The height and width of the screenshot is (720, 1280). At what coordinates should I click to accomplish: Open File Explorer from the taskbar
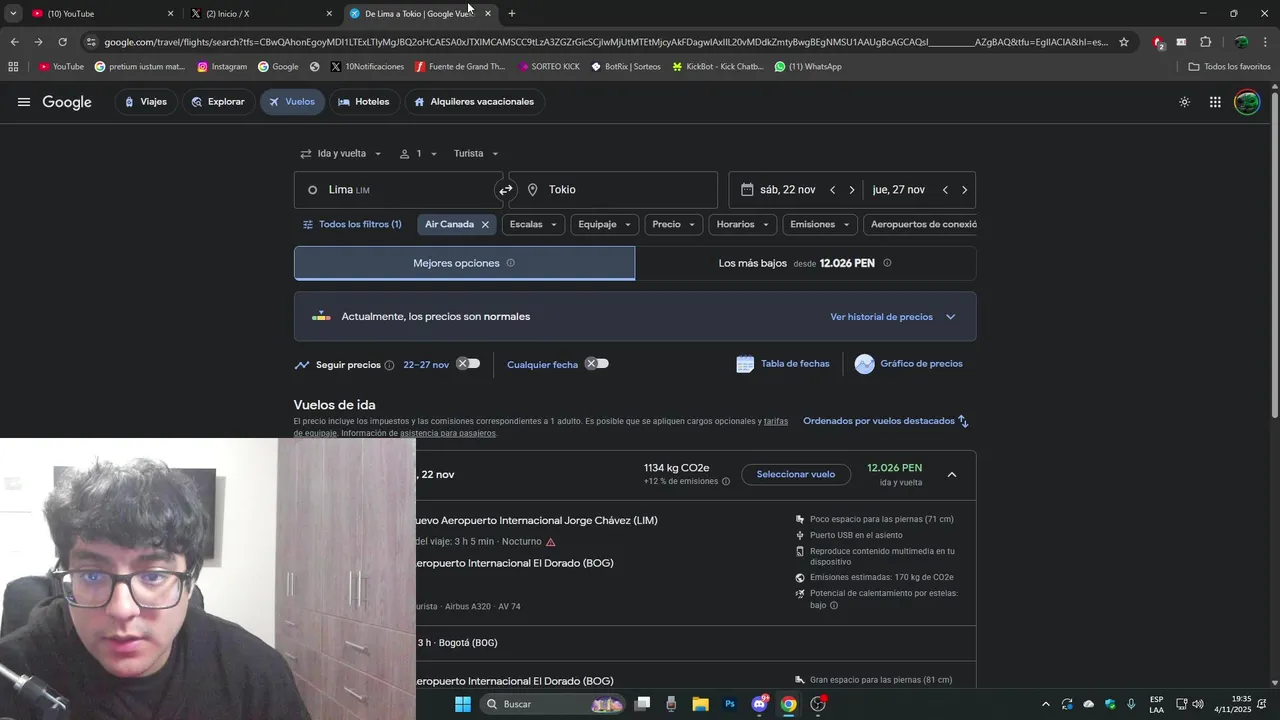point(700,704)
